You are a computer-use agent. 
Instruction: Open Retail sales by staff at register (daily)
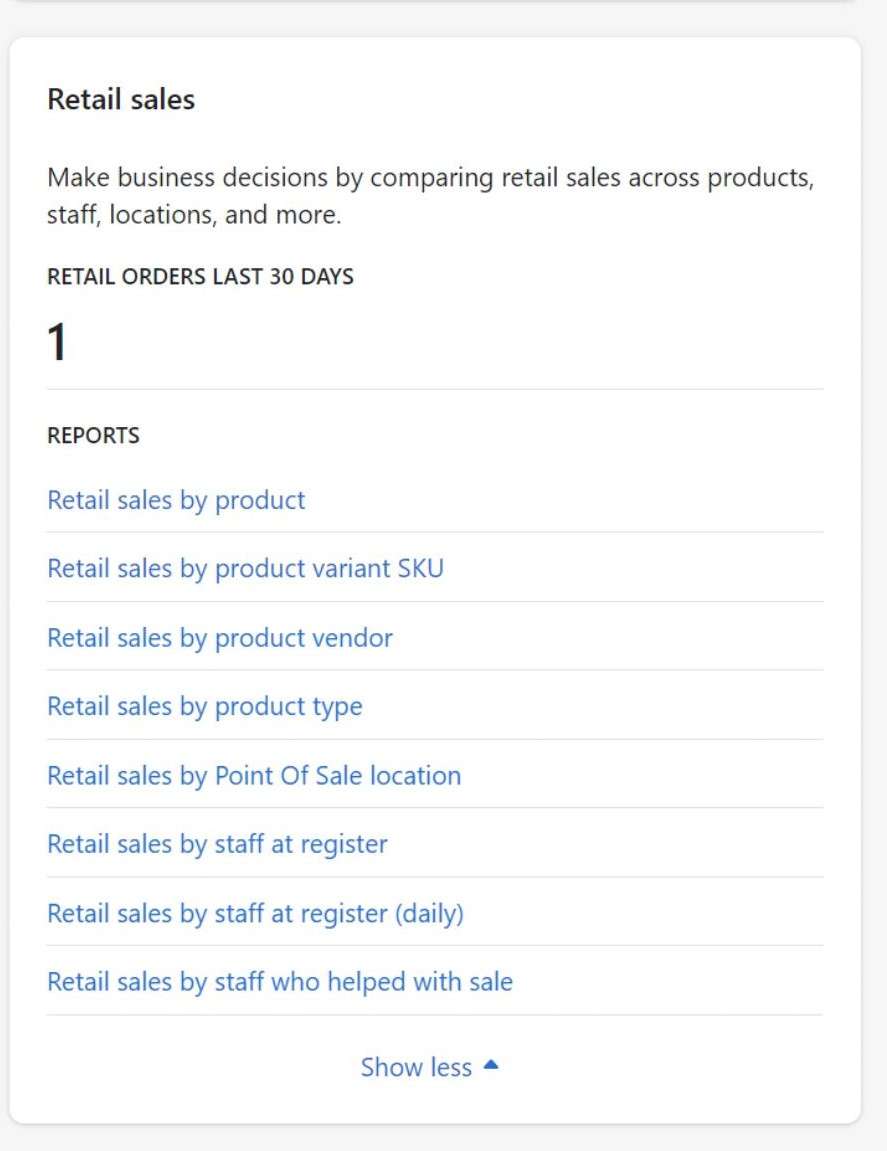[256, 913]
